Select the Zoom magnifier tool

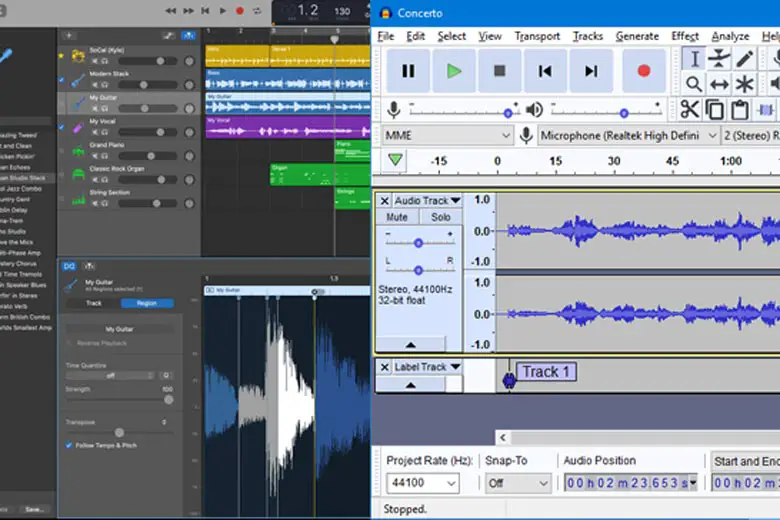pyautogui.click(x=694, y=84)
